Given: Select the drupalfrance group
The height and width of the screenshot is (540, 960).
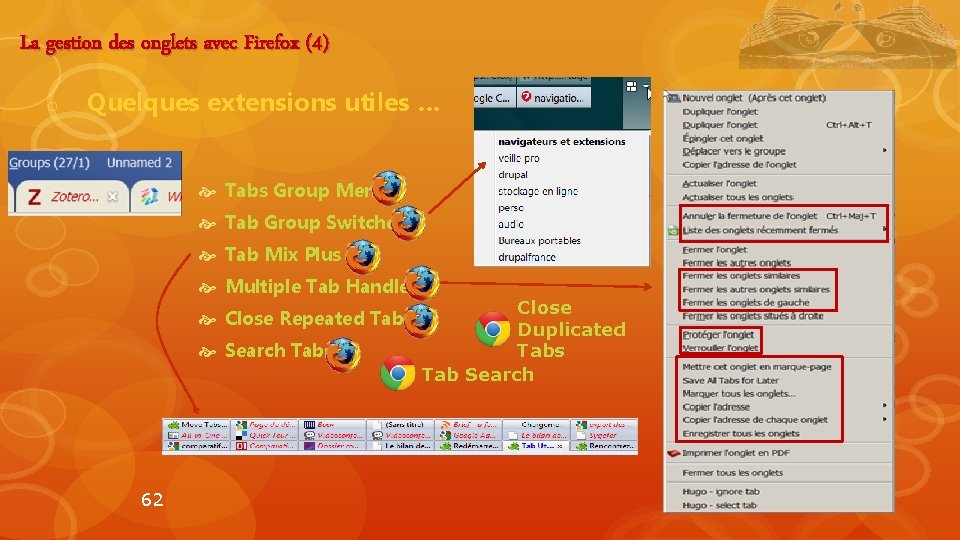Looking at the screenshot, I should click(x=527, y=257).
